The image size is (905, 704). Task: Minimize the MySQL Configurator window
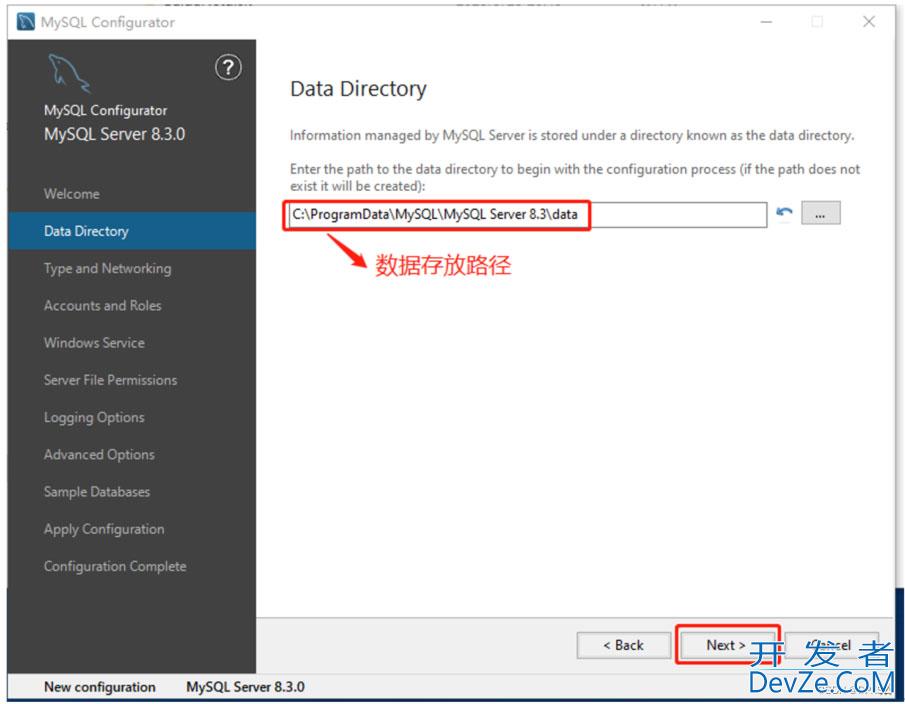[x=766, y=22]
